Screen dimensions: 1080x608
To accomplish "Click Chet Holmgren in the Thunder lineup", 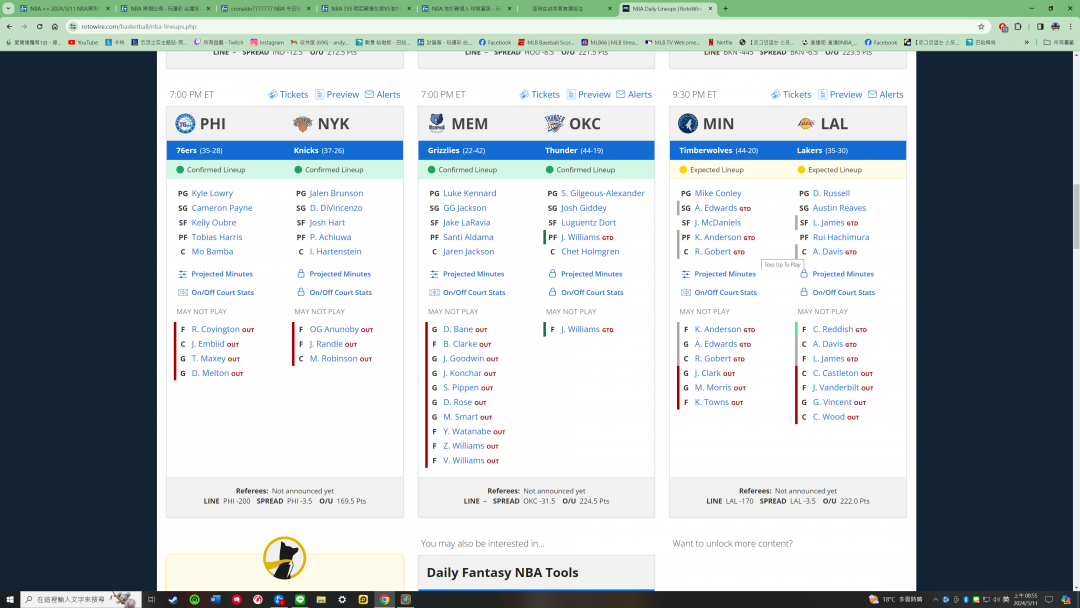I will click(590, 252).
